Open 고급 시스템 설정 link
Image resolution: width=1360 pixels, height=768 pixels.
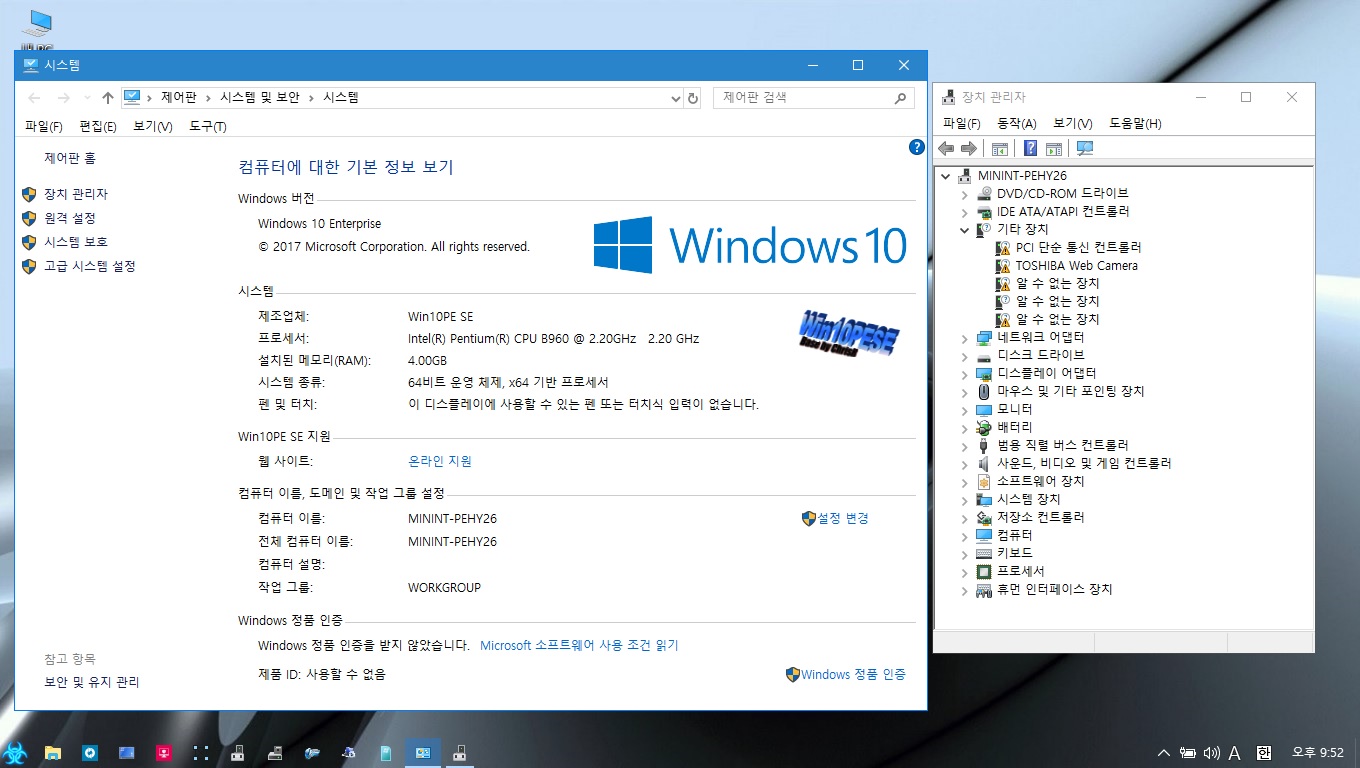[90, 266]
